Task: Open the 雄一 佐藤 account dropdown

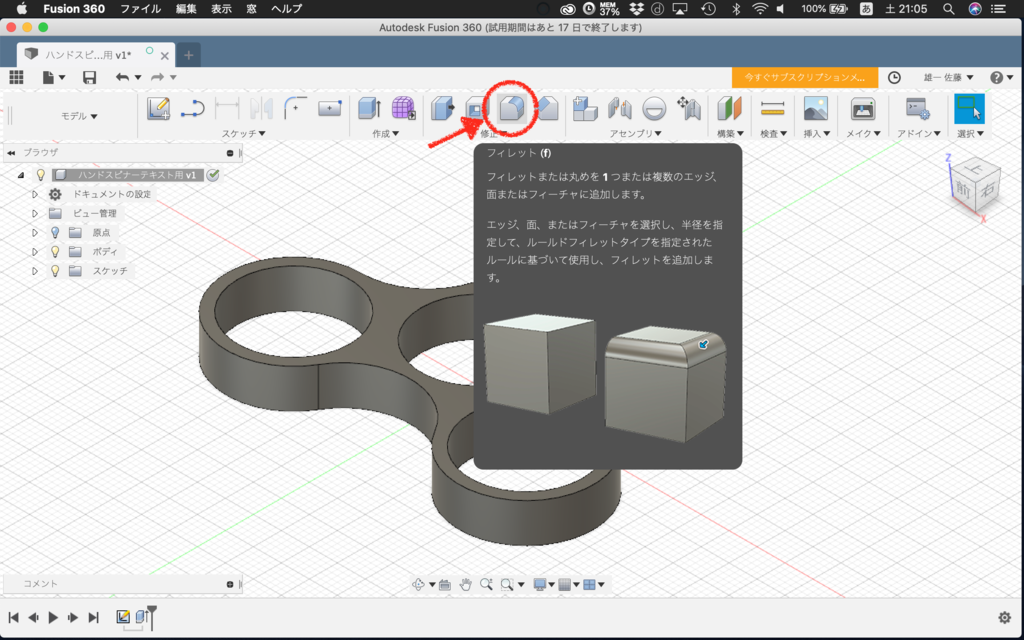Action: 948,77
